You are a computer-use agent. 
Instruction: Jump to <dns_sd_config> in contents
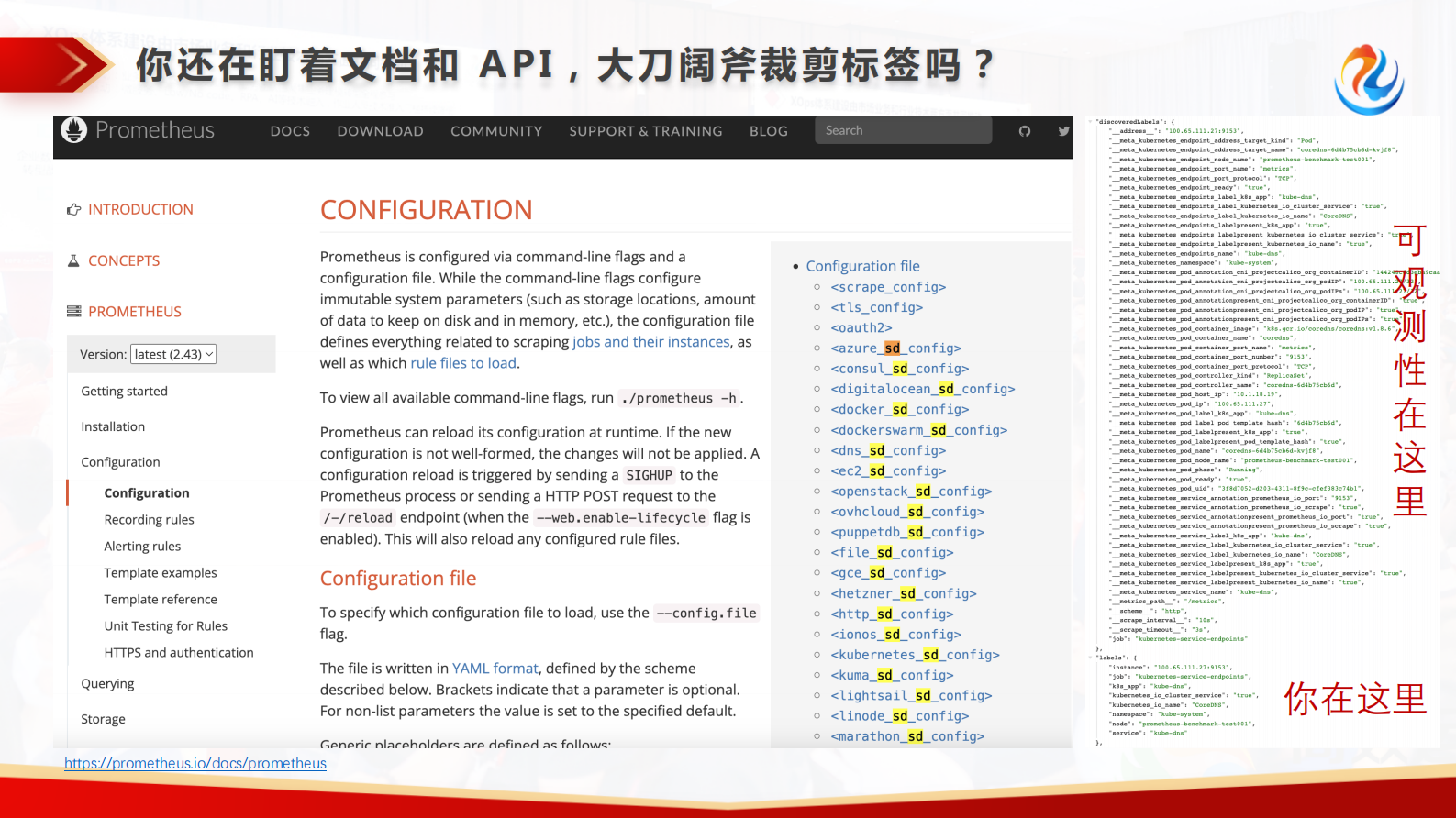888,450
